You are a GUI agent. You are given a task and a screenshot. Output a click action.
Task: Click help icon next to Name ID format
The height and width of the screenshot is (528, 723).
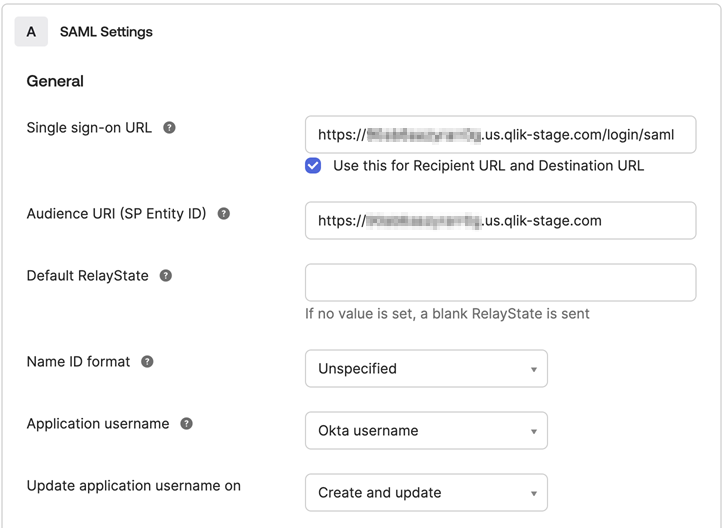147,362
